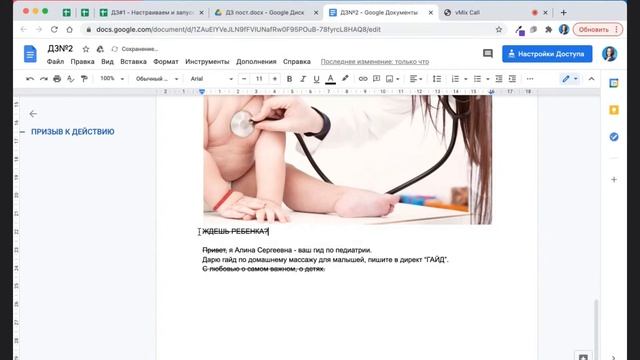Bookmark this page with star icon
This screenshot has width=640, height=360.
click(499, 29)
